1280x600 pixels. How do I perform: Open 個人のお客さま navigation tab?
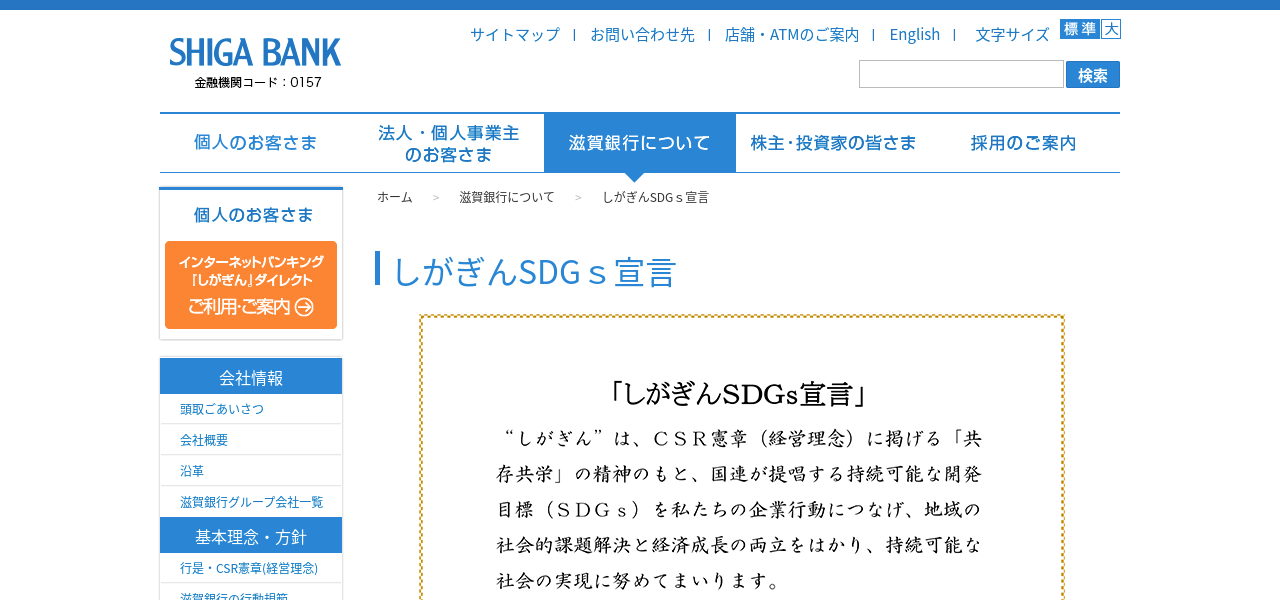coord(256,143)
